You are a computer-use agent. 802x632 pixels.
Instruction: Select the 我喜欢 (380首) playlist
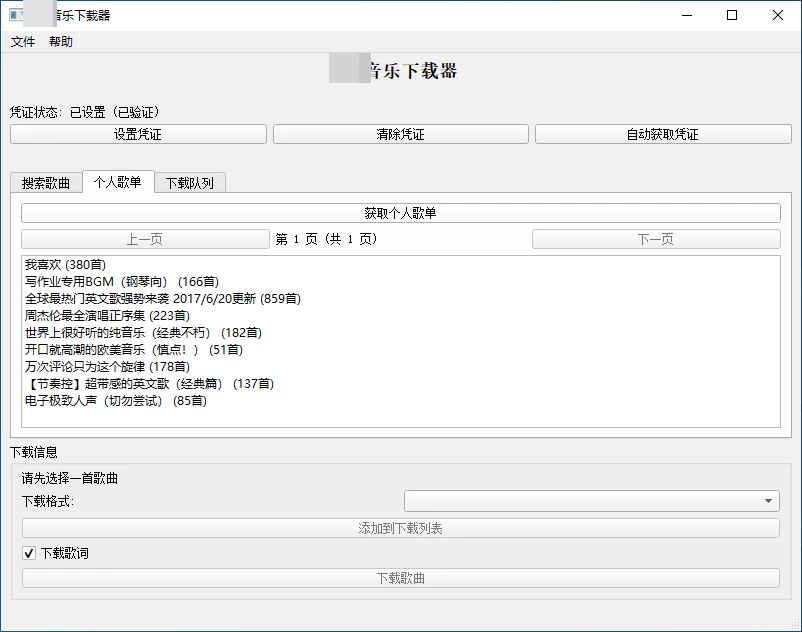[x=65, y=265]
